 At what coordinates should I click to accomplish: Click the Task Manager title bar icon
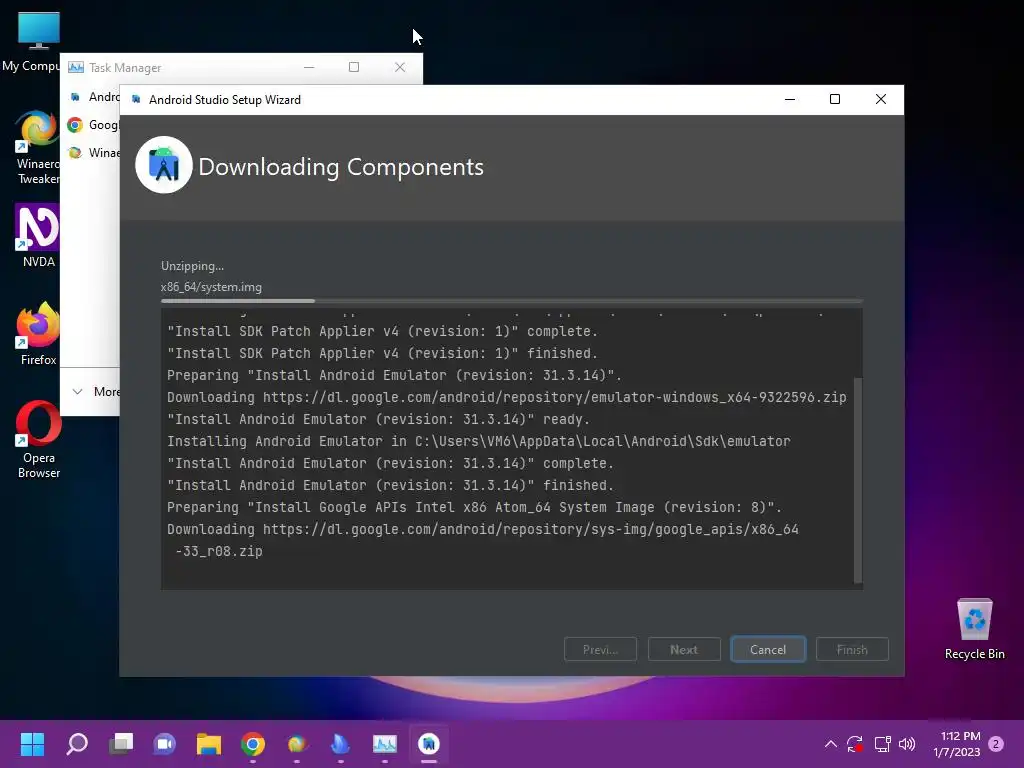click(x=76, y=67)
